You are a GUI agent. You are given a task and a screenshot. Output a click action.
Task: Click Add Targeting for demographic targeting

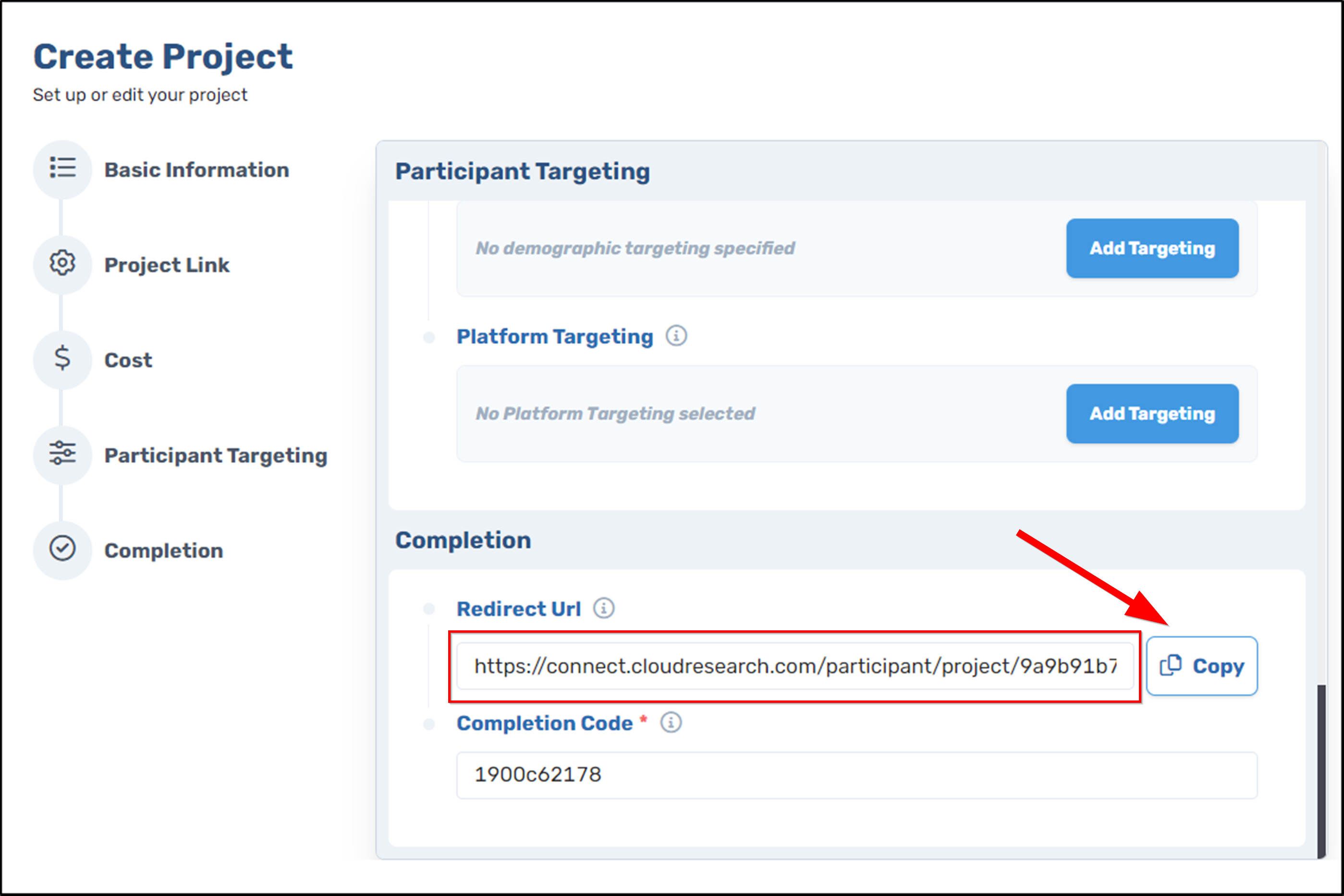1152,248
